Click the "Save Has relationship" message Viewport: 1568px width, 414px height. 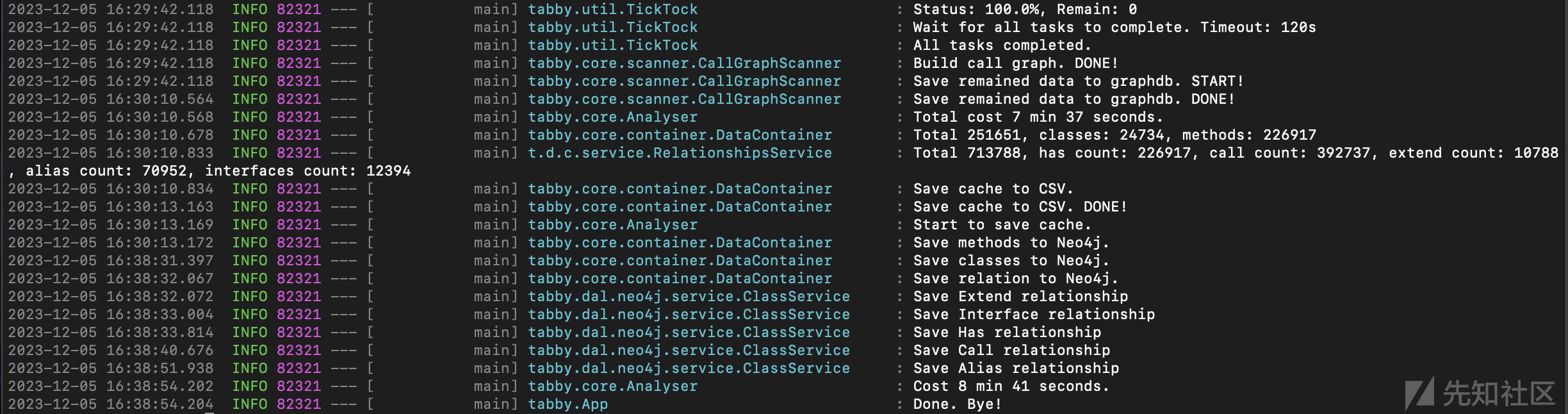(x=1007, y=333)
